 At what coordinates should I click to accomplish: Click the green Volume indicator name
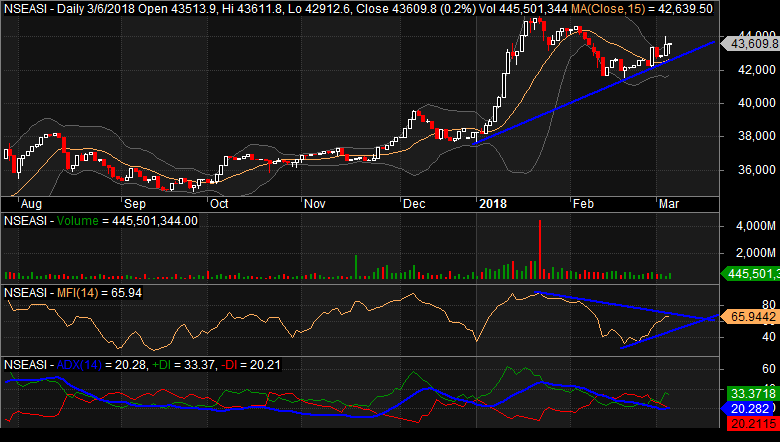78,221
